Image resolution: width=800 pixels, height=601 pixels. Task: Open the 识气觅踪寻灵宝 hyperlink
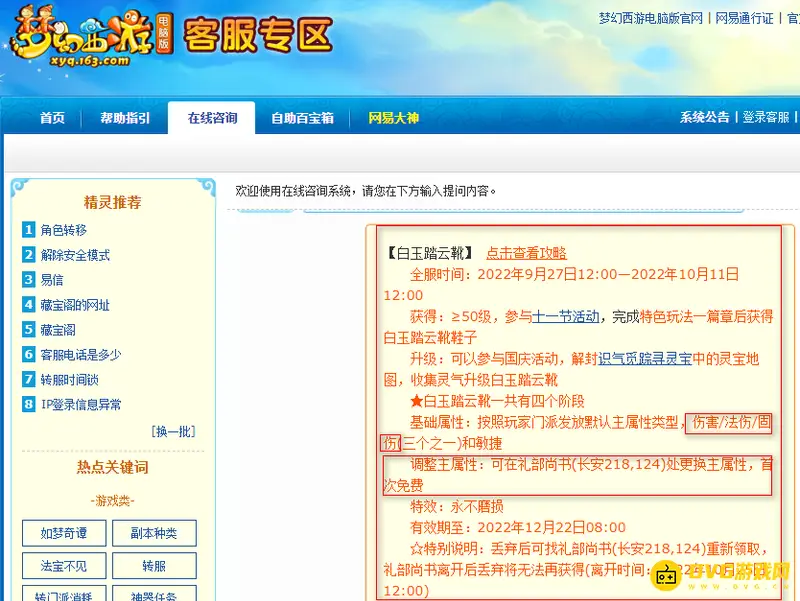tap(645, 359)
